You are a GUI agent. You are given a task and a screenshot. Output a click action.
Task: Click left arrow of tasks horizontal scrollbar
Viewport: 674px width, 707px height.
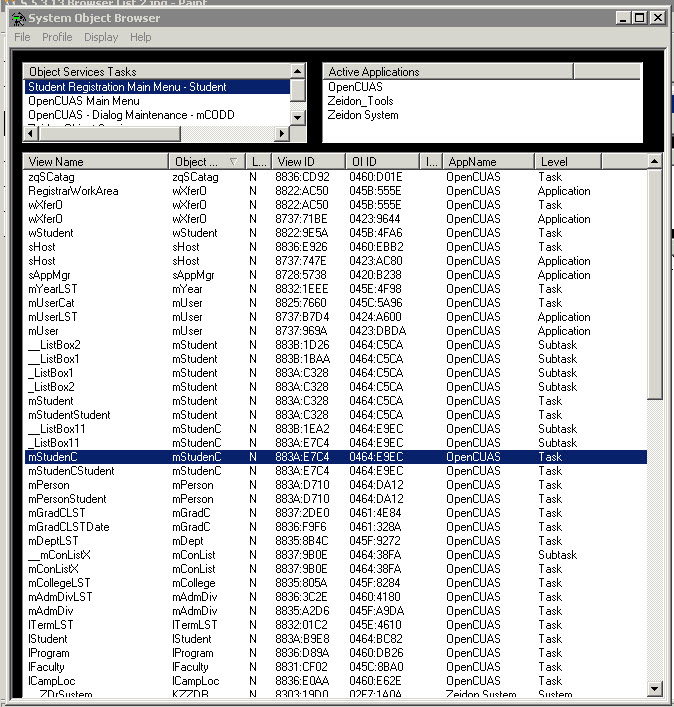[30, 133]
